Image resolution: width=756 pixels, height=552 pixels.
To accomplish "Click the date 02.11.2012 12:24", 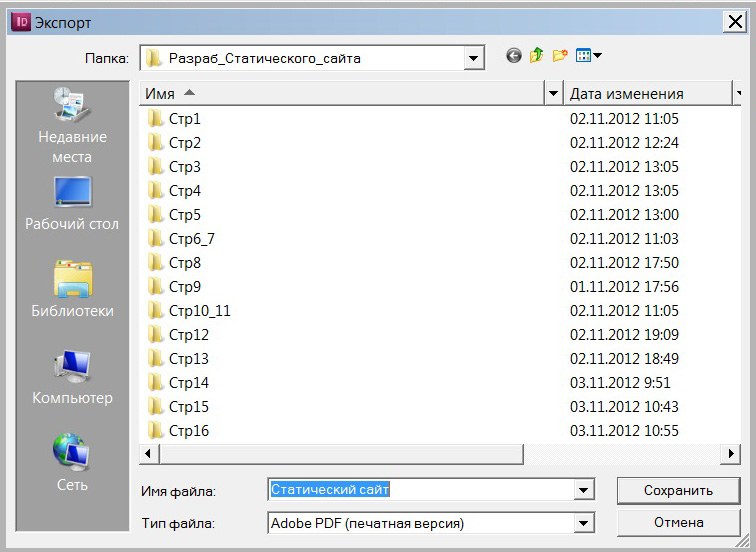I will click(x=624, y=143).
